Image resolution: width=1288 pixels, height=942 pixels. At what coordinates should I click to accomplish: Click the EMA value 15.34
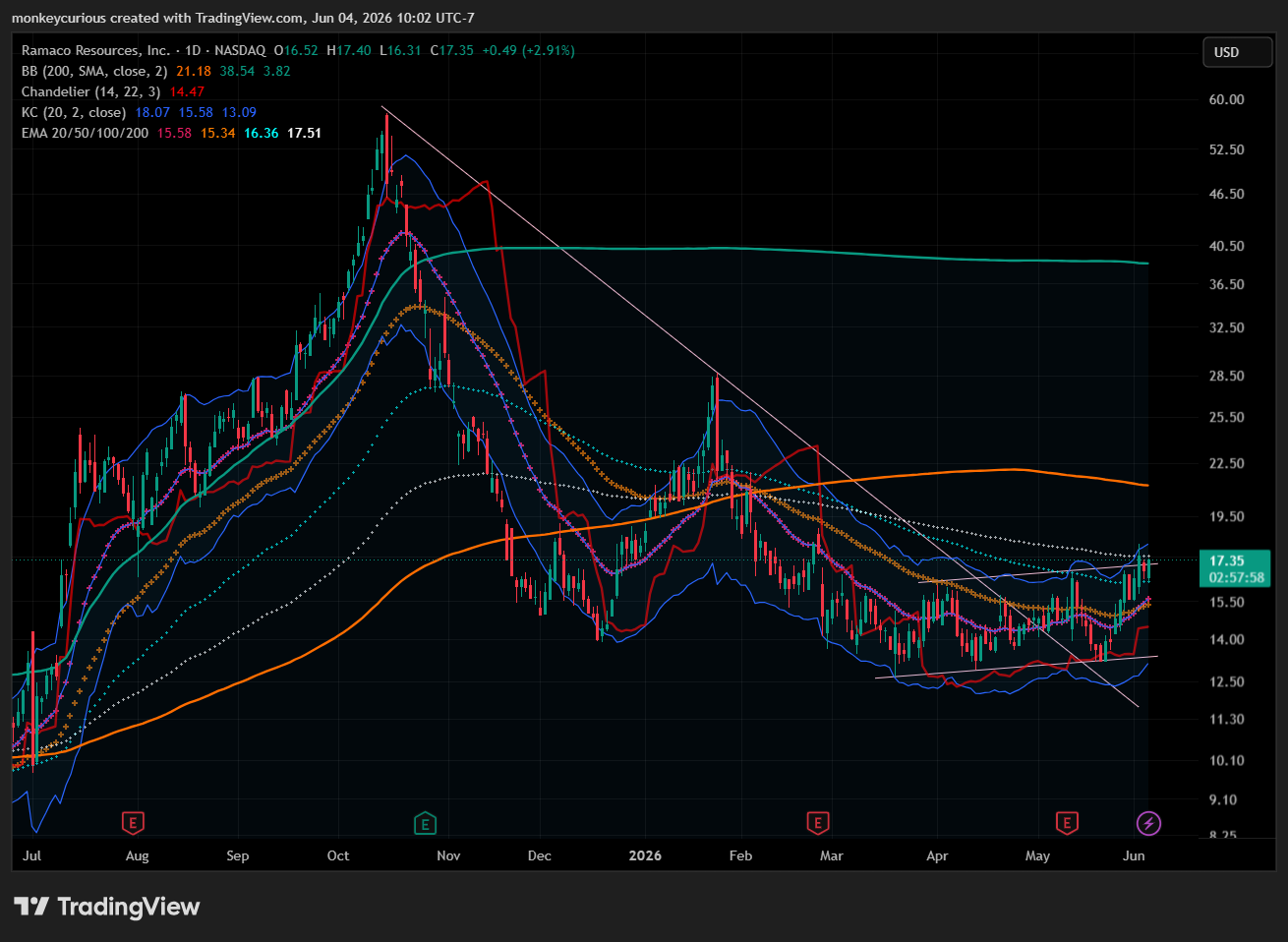click(x=218, y=133)
